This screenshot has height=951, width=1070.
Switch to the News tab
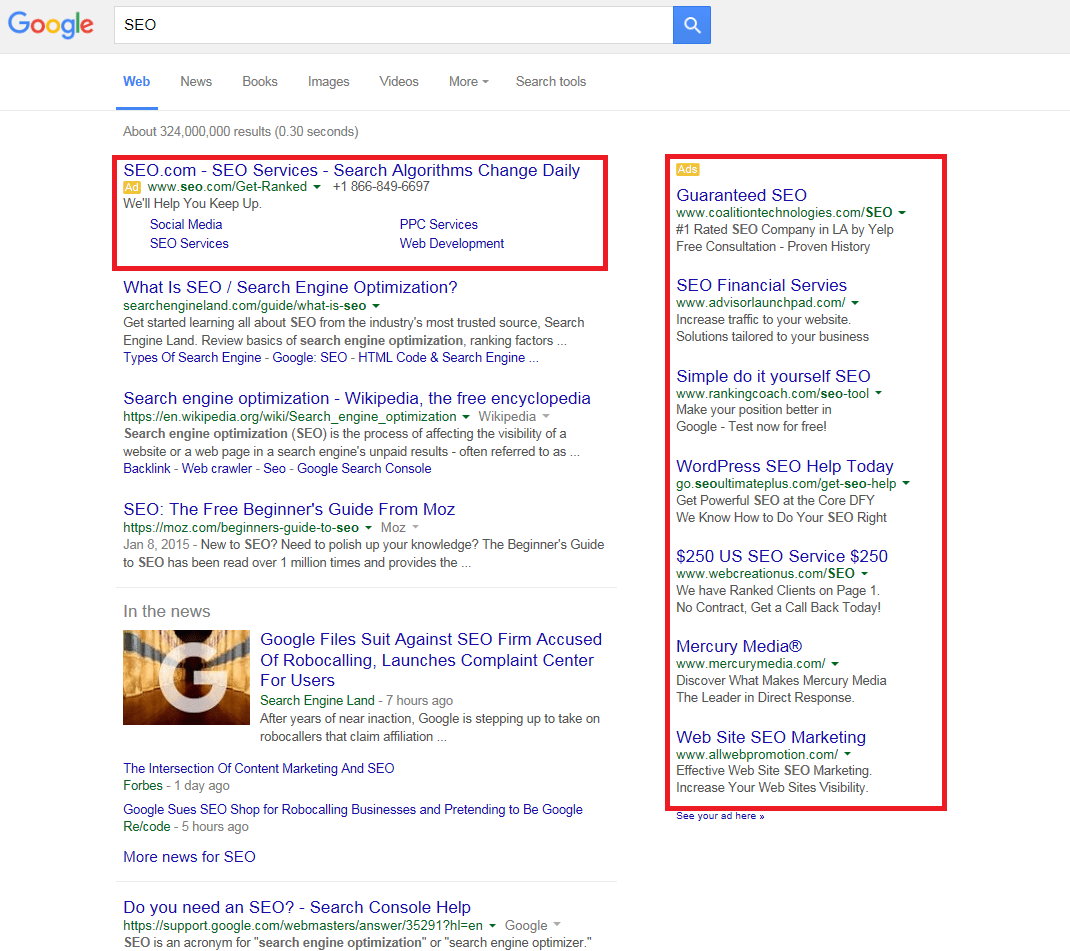196,81
